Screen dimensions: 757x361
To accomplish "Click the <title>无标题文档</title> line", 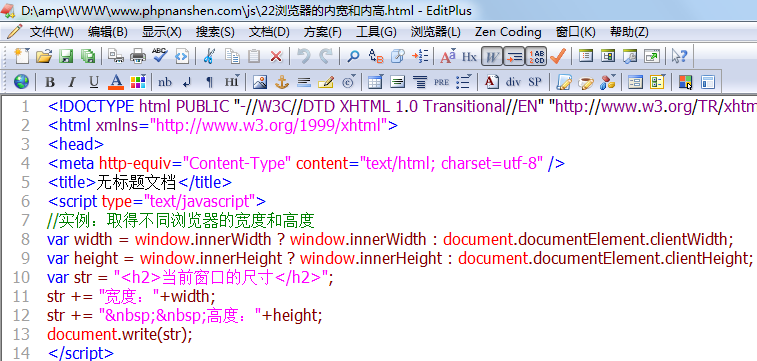I will pos(140,182).
